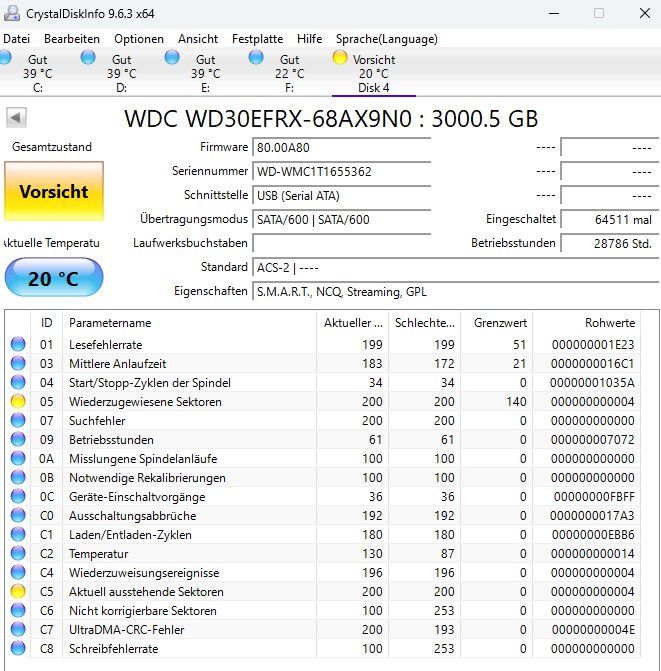Click the status icon of Notwendige Rekalibrierungen
Screen dimensions: 661x671
click(x=18, y=477)
